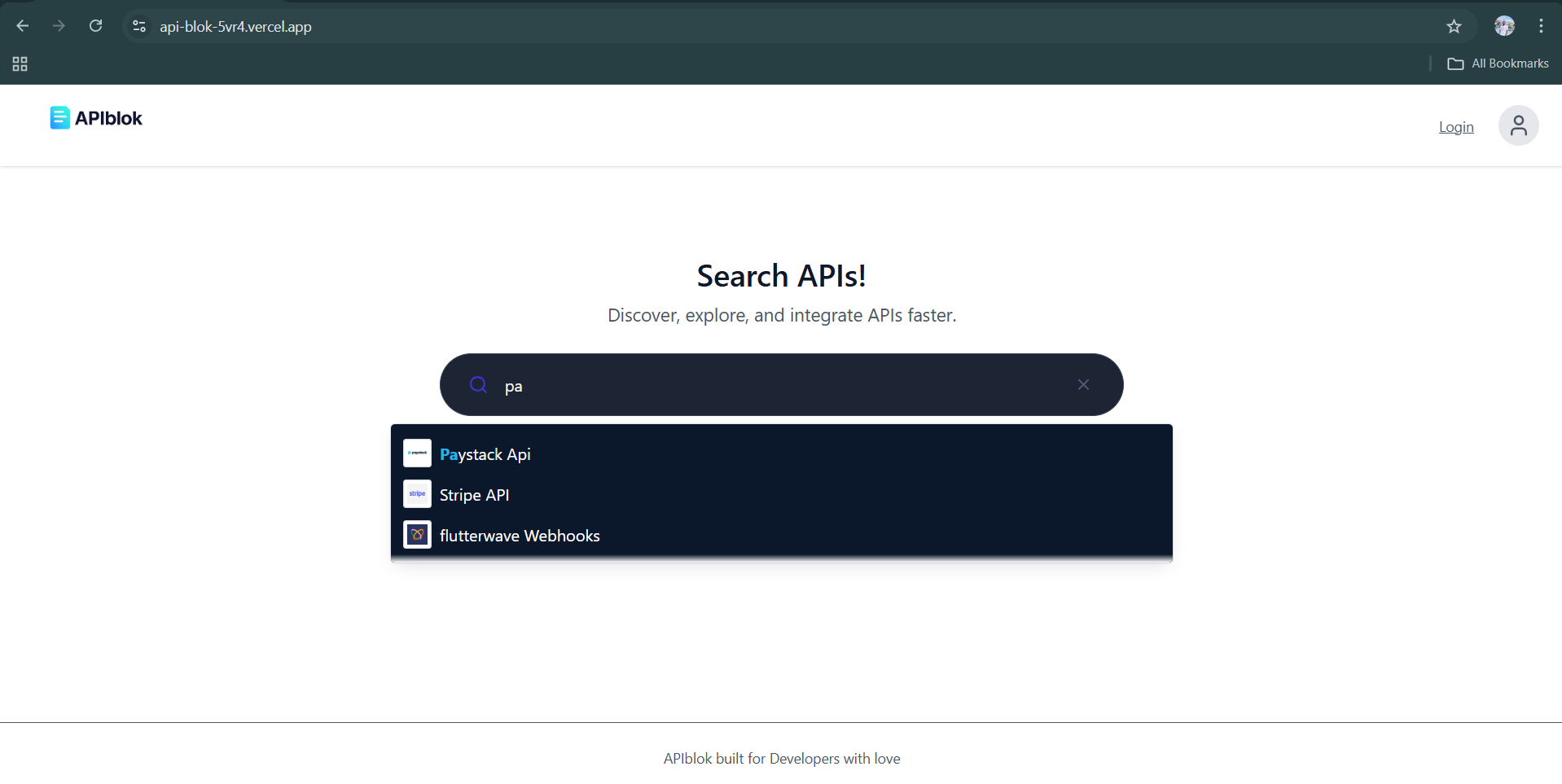Click the address bar URL
This screenshot has width=1562, height=784.
[235, 27]
